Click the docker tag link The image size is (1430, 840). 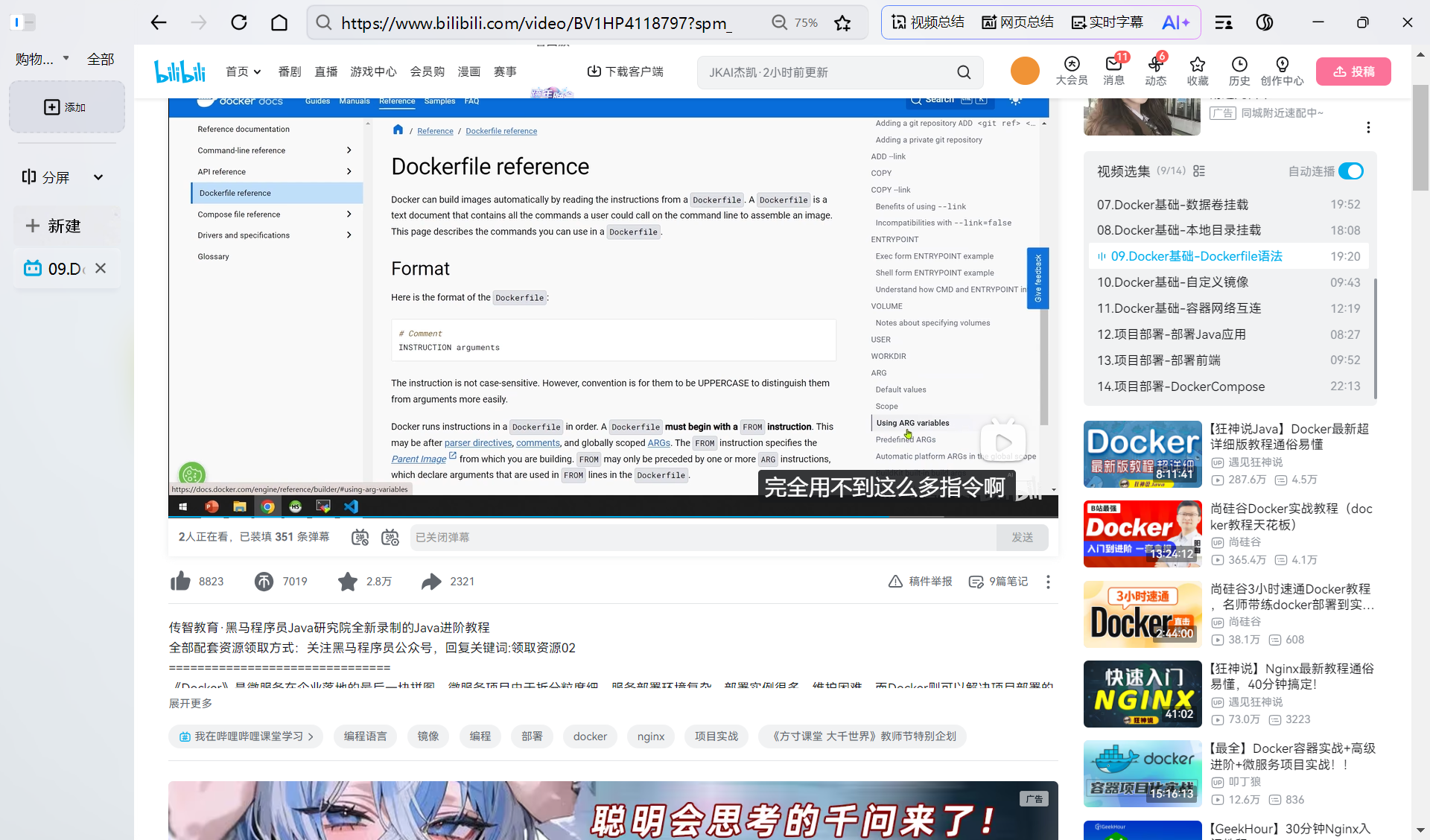coord(590,736)
